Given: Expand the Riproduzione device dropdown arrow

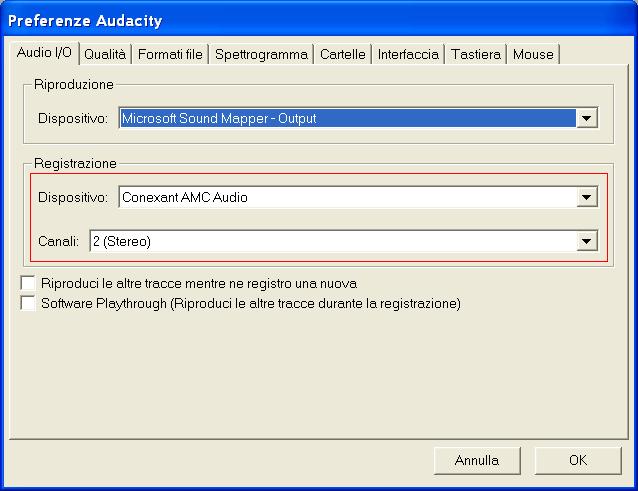Looking at the screenshot, I should click(x=587, y=119).
